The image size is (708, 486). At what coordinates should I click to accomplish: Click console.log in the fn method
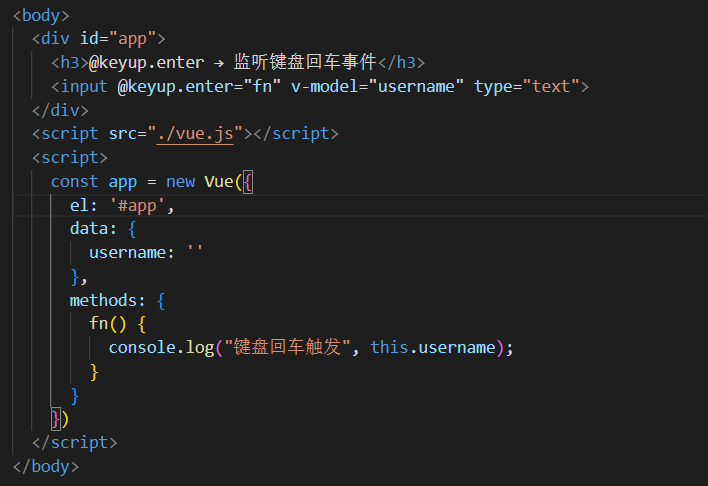(161, 347)
